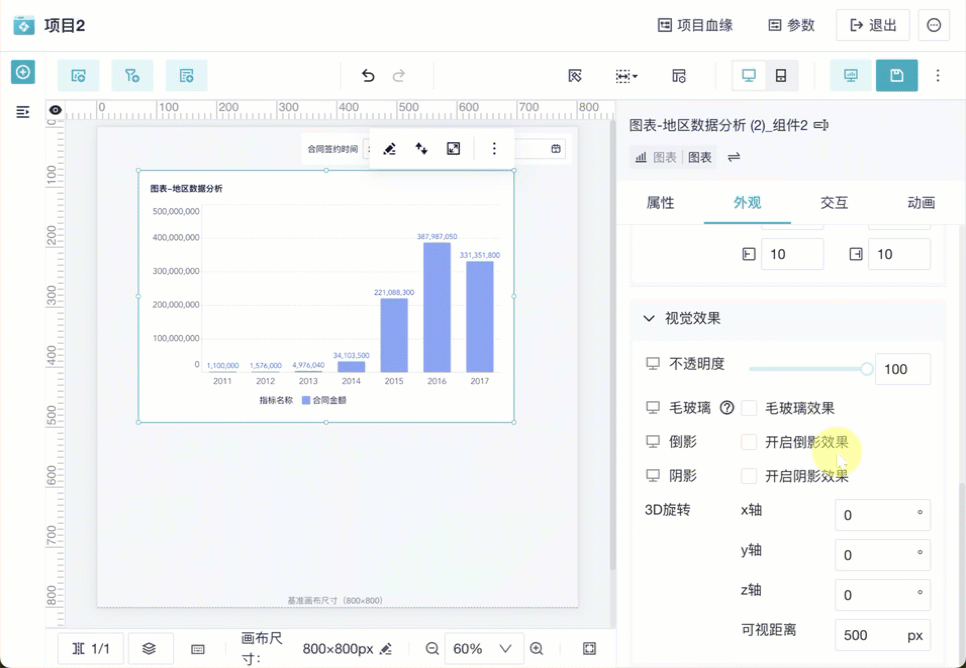Click the calendar icon in date filter
966x668 pixels.
pyautogui.click(x=556, y=149)
